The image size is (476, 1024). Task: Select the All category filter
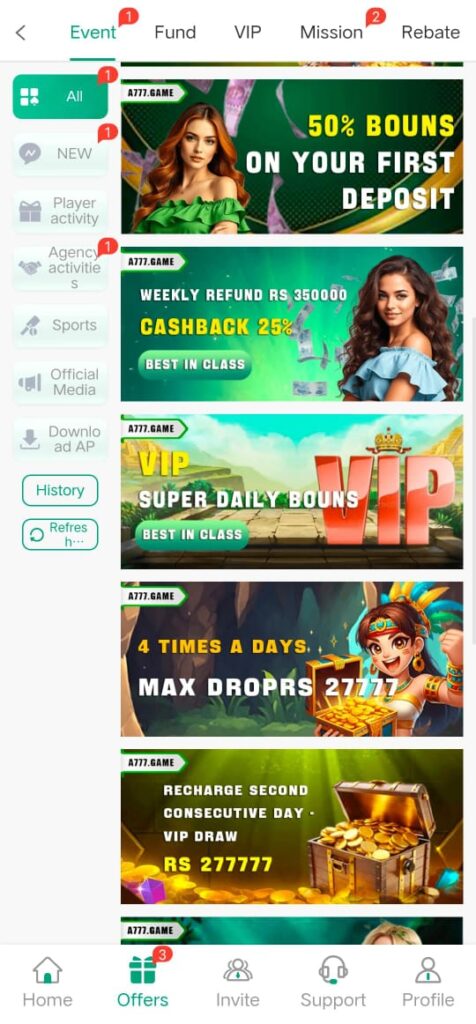pos(60,97)
